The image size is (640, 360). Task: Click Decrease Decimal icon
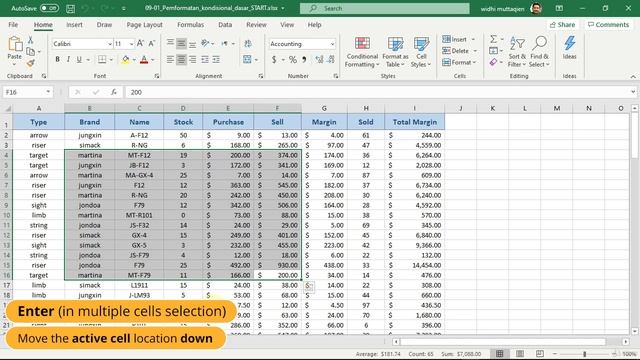pyautogui.click(x=331, y=60)
